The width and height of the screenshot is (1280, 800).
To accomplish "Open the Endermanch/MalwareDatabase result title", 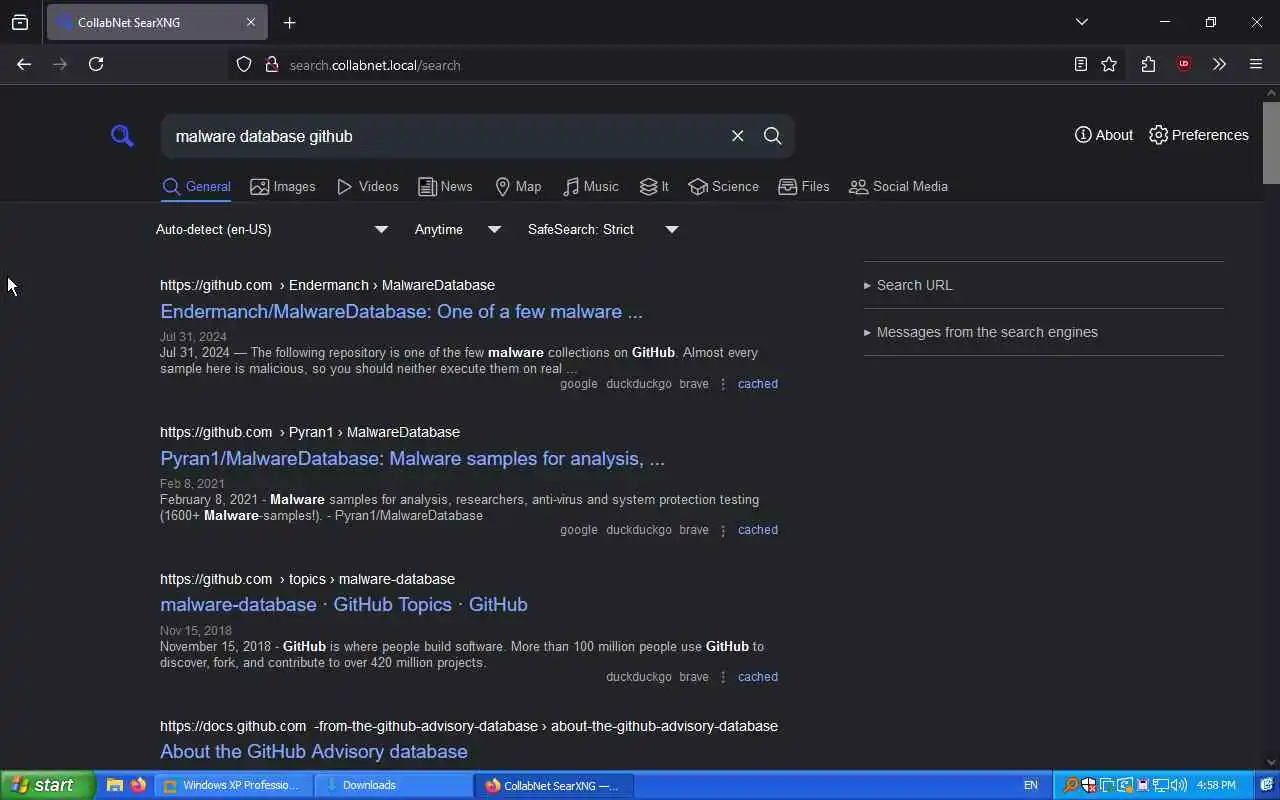I will (x=401, y=311).
